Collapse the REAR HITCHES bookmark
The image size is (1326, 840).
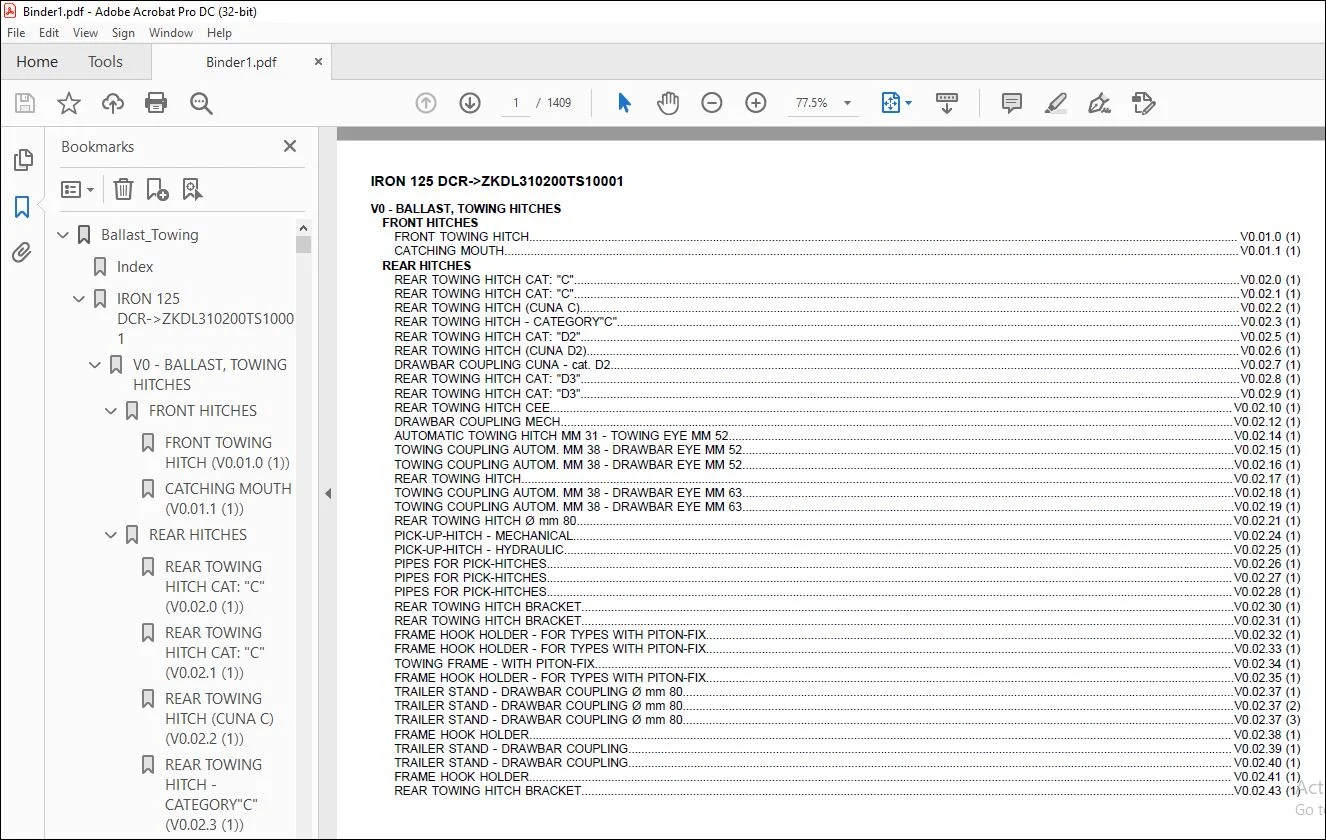[x=112, y=535]
